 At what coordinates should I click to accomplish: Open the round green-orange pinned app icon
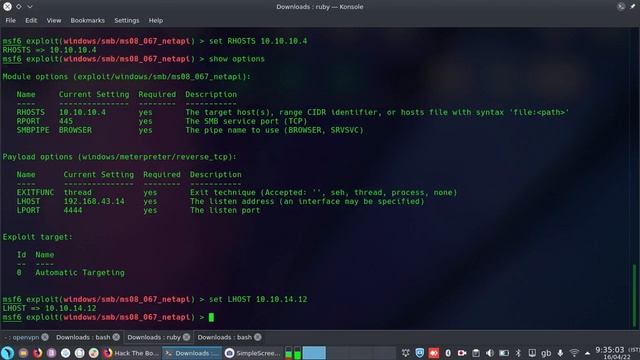93,353
